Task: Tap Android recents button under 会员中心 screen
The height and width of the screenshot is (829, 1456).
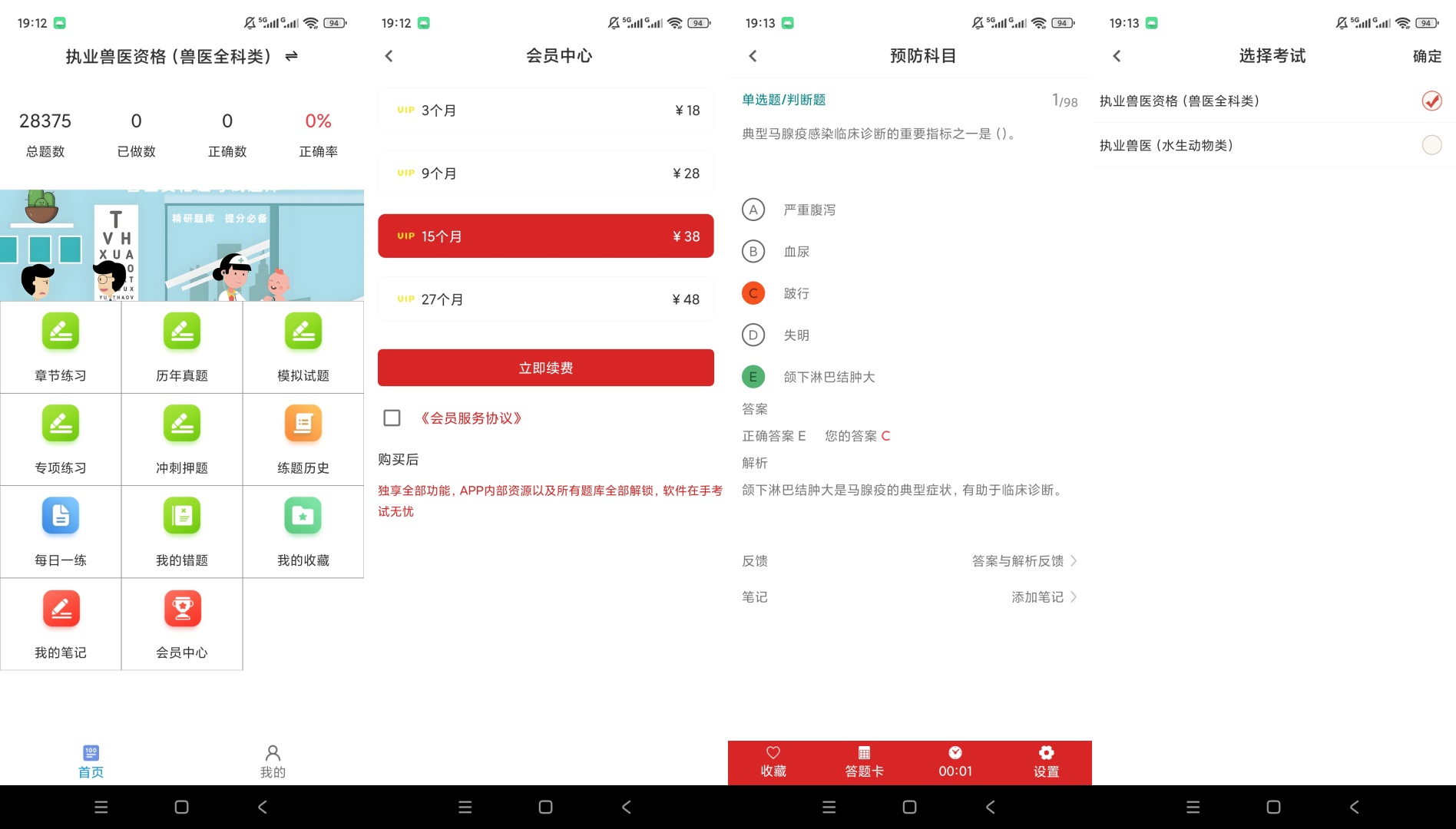Action: tap(465, 807)
